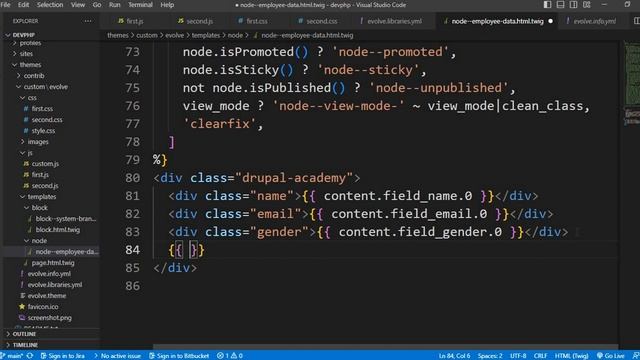Click templates breadcrumb segment
The image size is (640, 360).
(x=206, y=36)
